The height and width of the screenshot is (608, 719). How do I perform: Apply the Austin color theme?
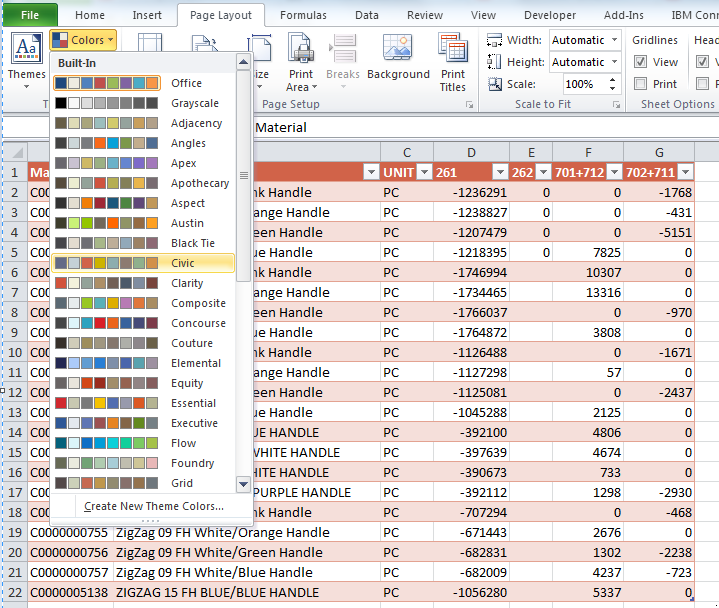click(144, 223)
